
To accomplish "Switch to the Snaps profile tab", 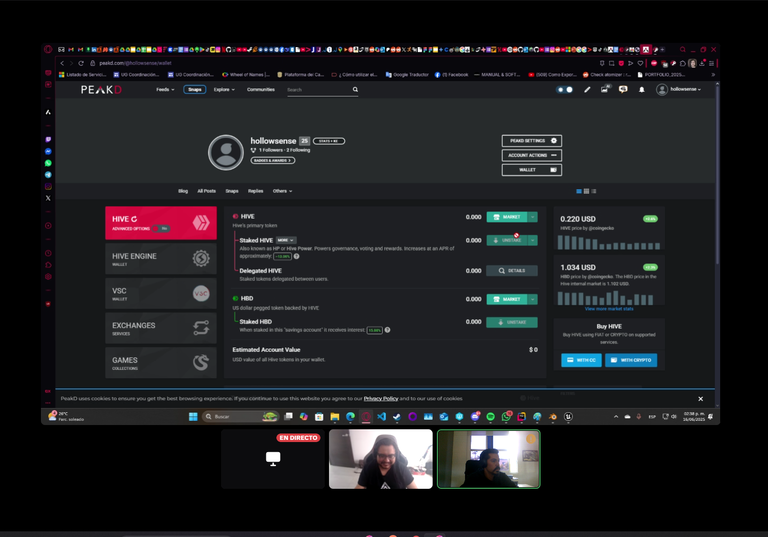I will (x=232, y=191).
